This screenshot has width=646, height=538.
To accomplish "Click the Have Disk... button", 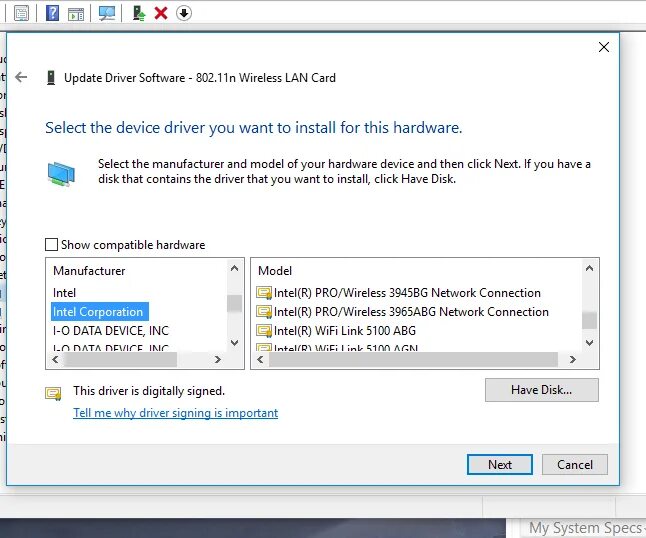I will [x=542, y=390].
